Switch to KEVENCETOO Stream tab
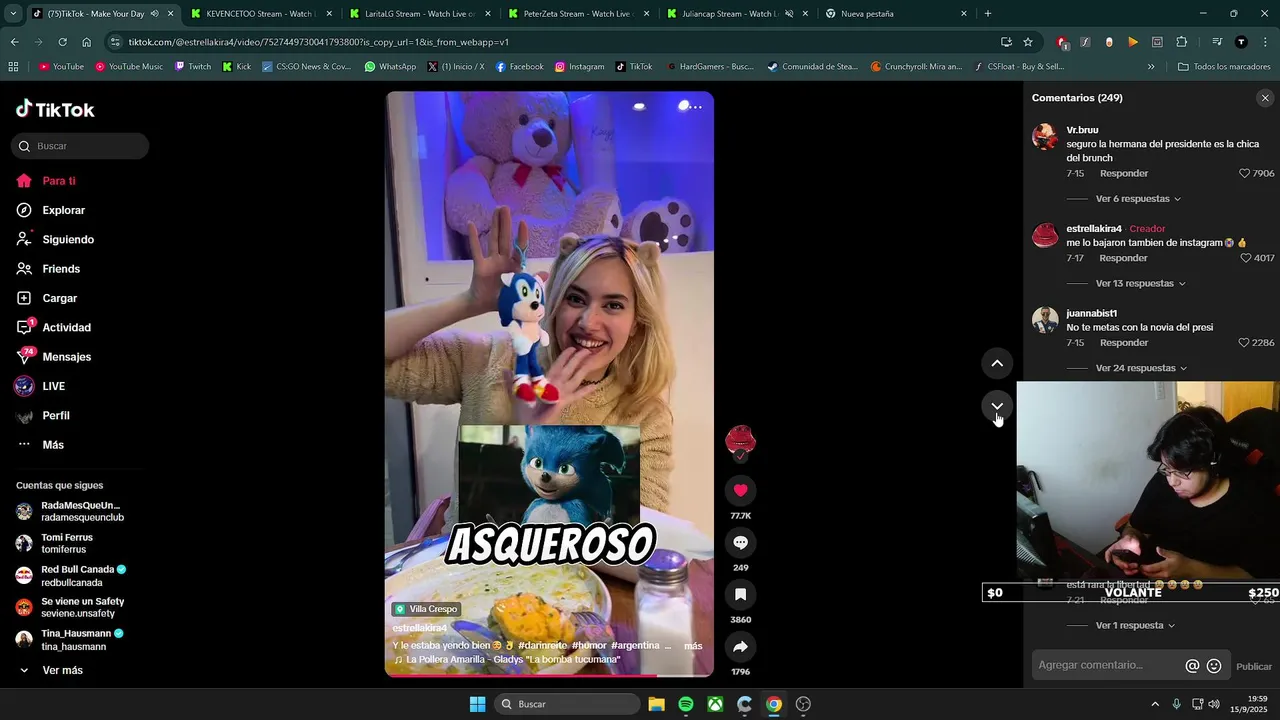The height and width of the screenshot is (720, 1280). pos(260,14)
